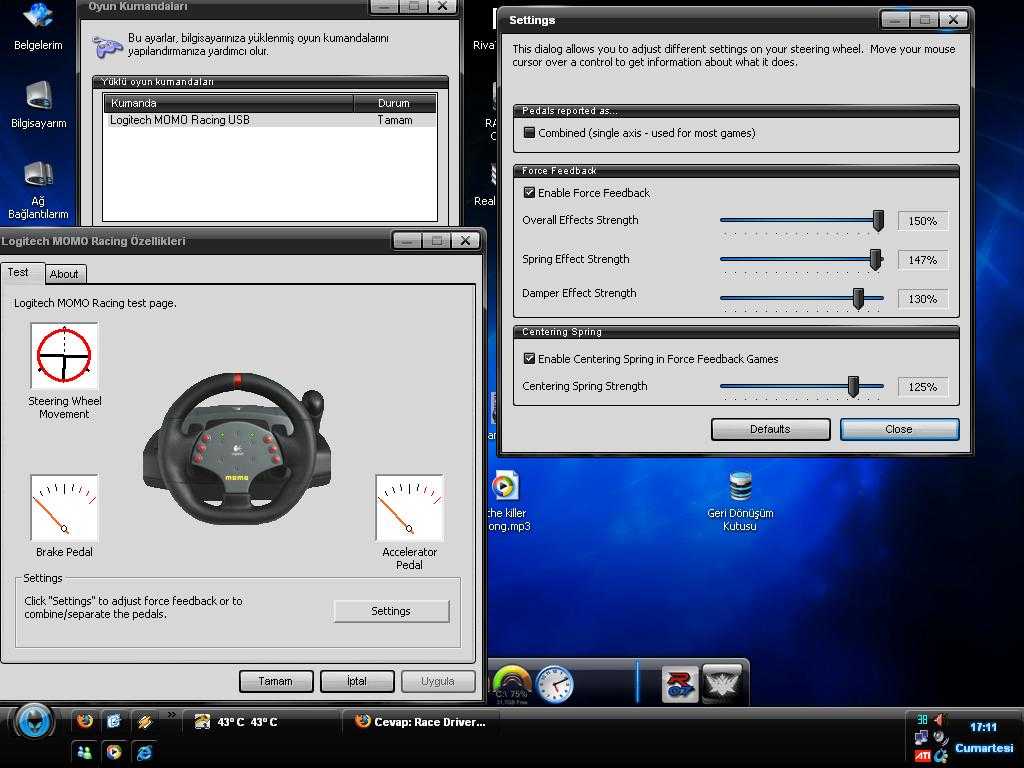Toggle Enable Force Feedback checkbox
The width and height of the screenshot is (1024, 768).
[x=530, y=193]
